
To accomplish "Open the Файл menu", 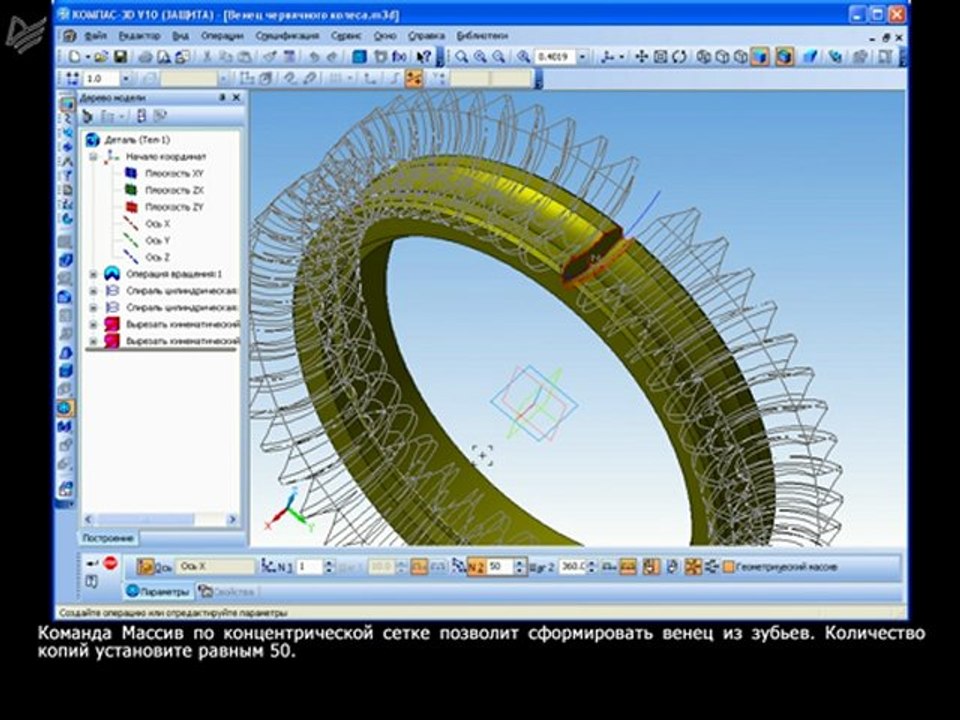I will click(x=96, y=36).
